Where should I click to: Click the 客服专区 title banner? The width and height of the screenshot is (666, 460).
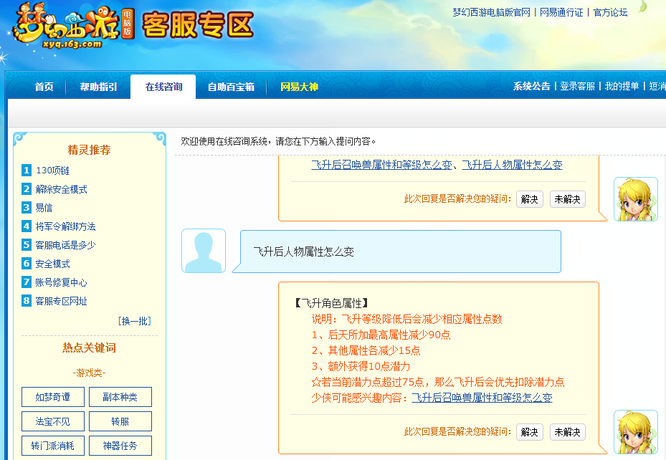click(198, 25)
